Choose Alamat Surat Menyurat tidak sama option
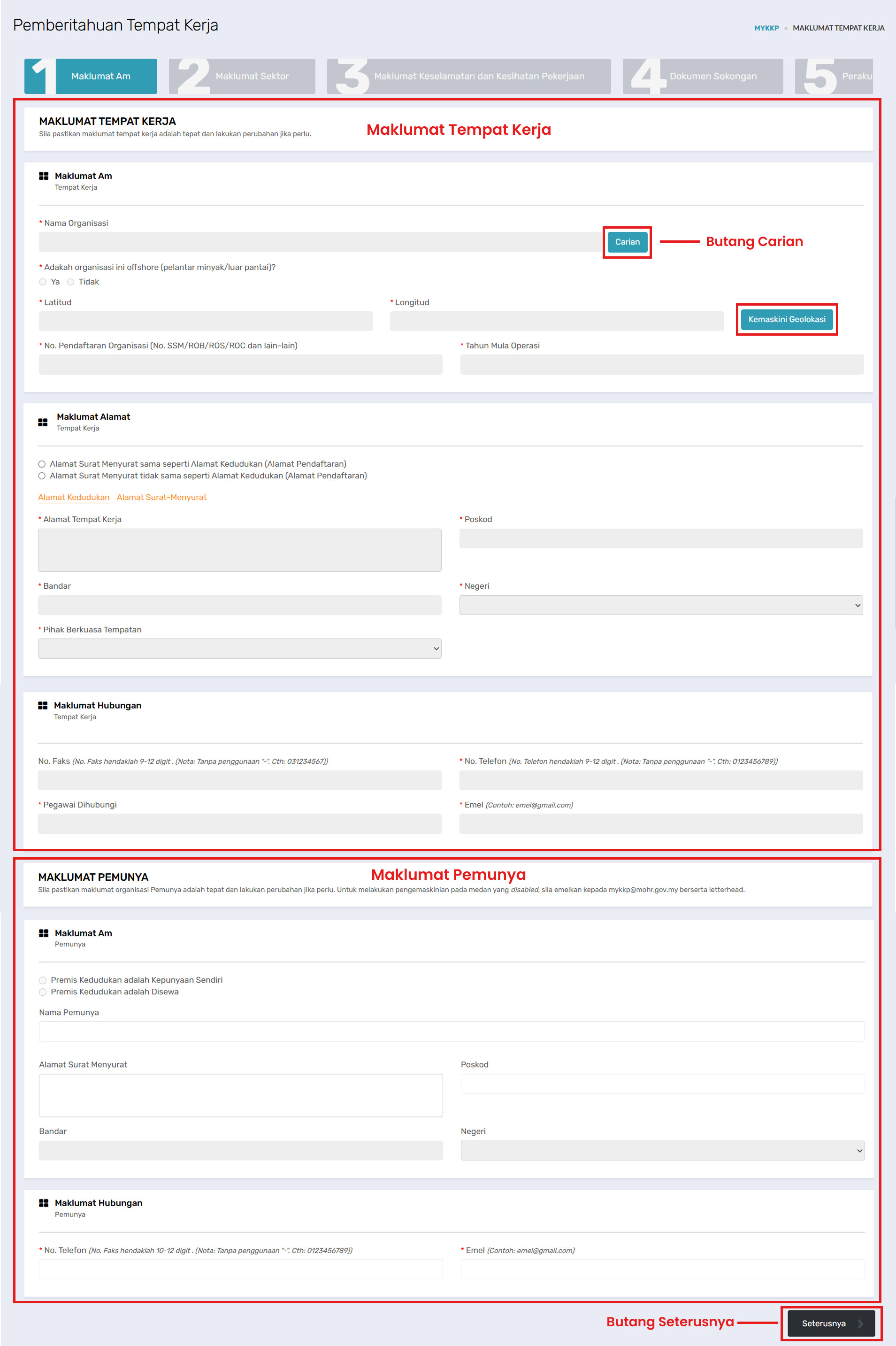896x1346 pixels. click(x=42, y=476)
